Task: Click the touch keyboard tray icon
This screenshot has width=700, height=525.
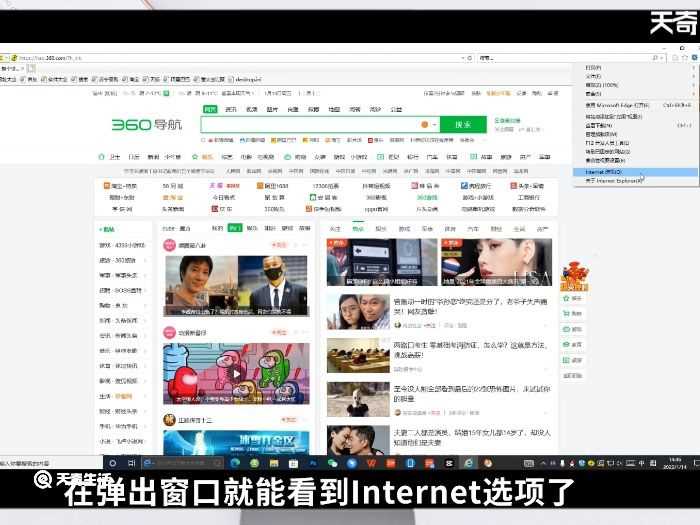Action: 529,463
